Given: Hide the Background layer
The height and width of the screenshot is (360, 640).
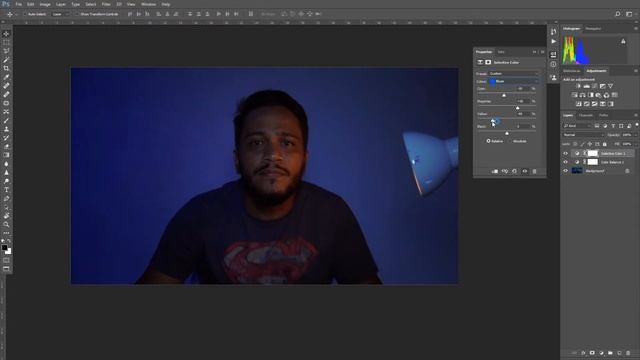Looking at the screenshot, I should 566,171.
